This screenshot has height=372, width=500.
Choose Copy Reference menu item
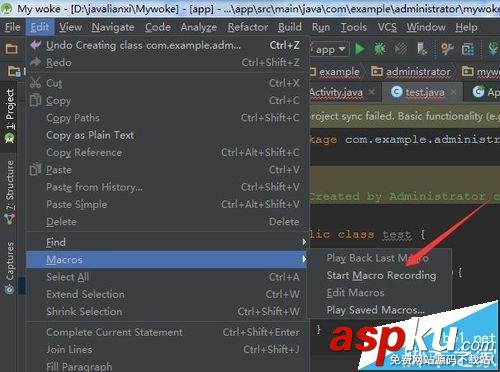(x=166, y=152)
